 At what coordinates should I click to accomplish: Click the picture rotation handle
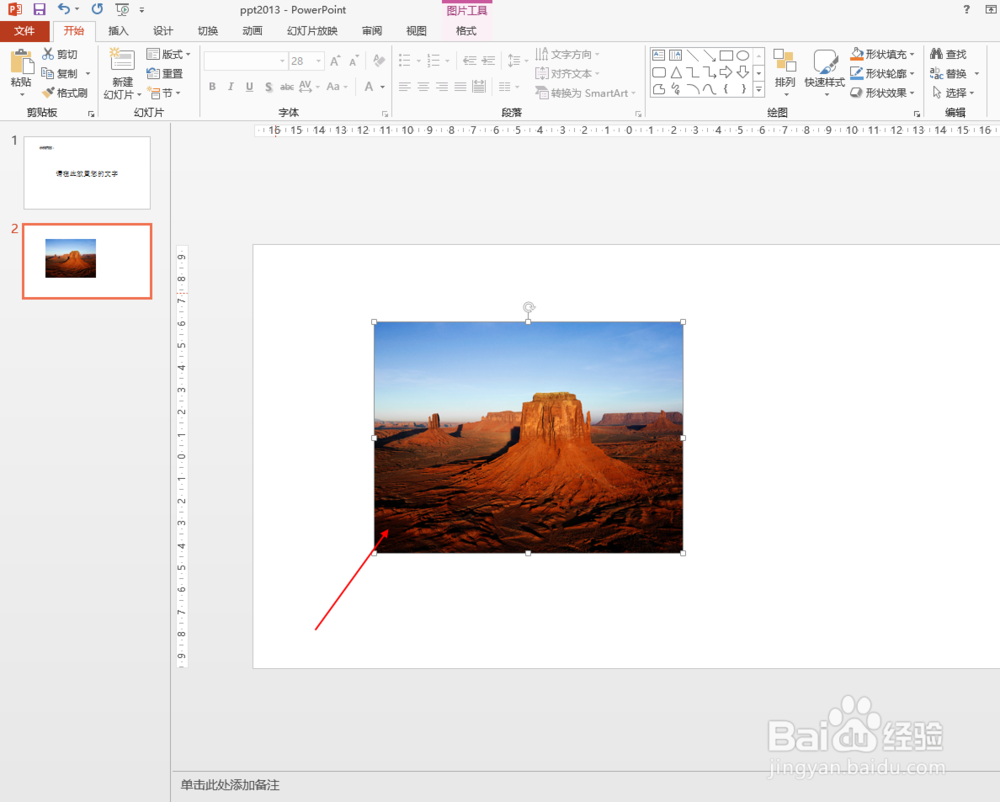[x=528, y=307]
